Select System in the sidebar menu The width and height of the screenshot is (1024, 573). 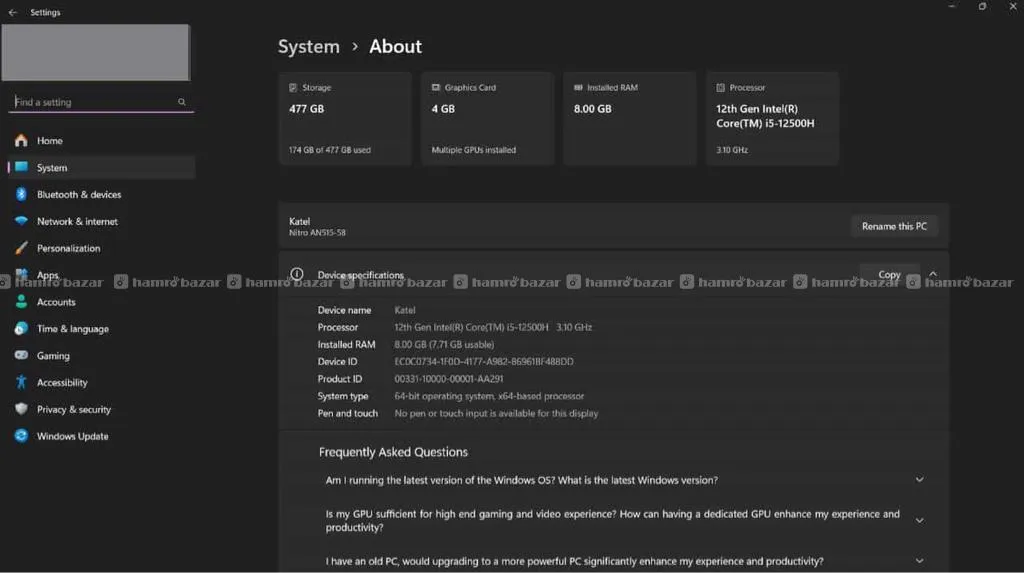click(x=52, y=168)
